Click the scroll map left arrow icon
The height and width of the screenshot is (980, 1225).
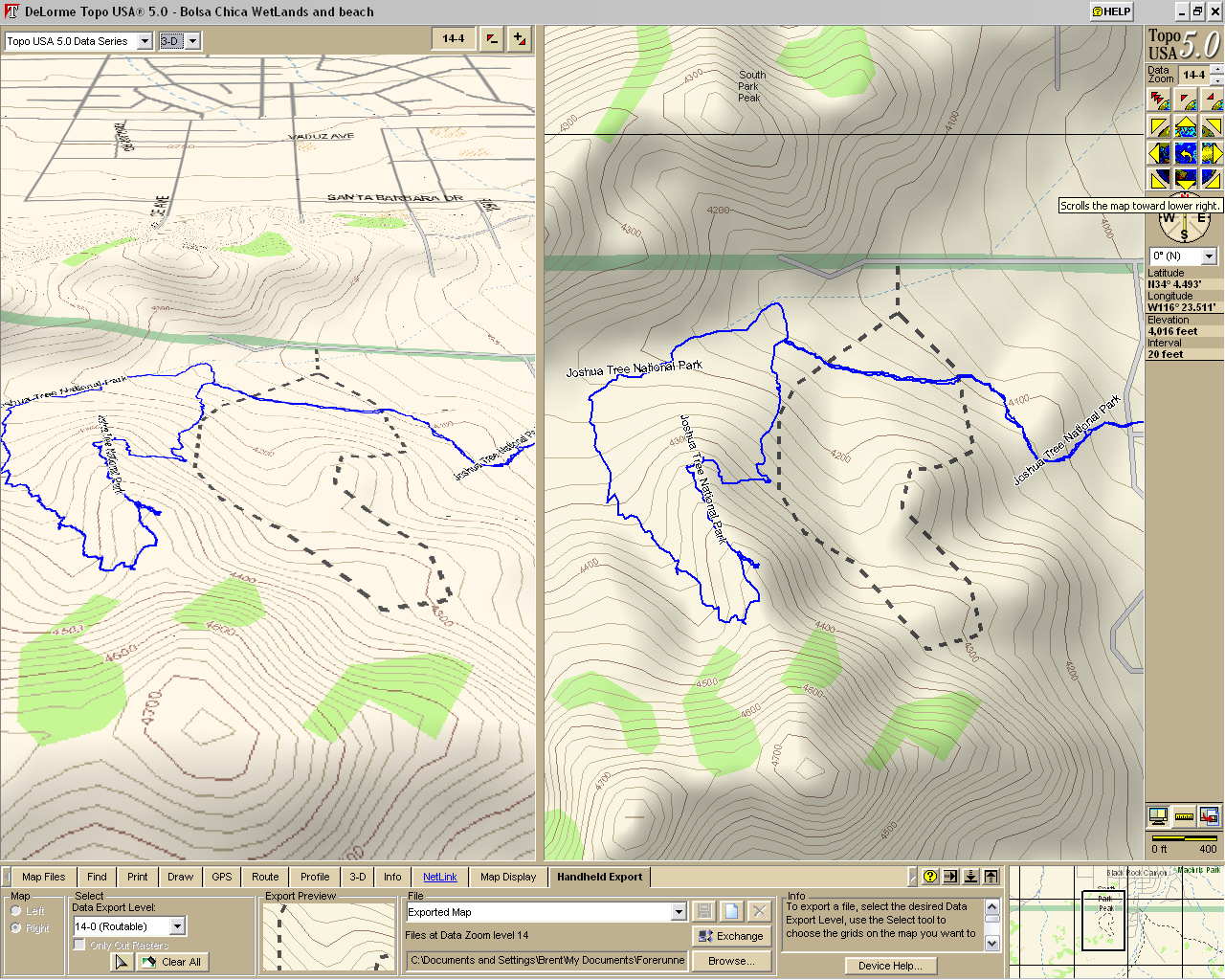coord(1159,153)
